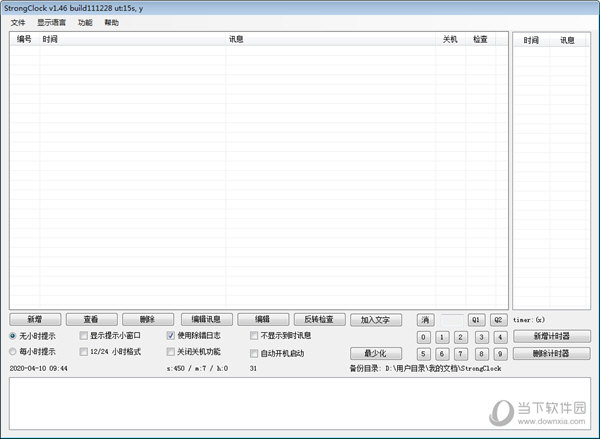This screenshot has height=439, width=600.
Task: Click the 反转检查 button
Action: [x=320, y=319]
